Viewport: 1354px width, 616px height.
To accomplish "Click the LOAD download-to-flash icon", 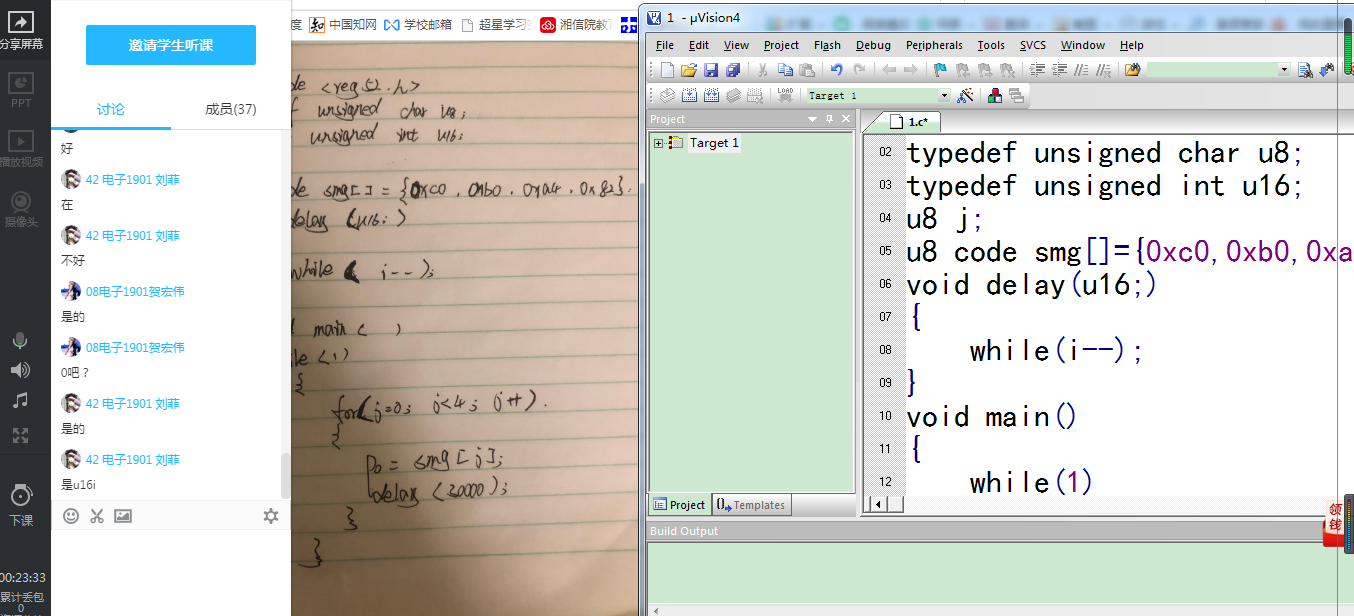I will [785, 96].
